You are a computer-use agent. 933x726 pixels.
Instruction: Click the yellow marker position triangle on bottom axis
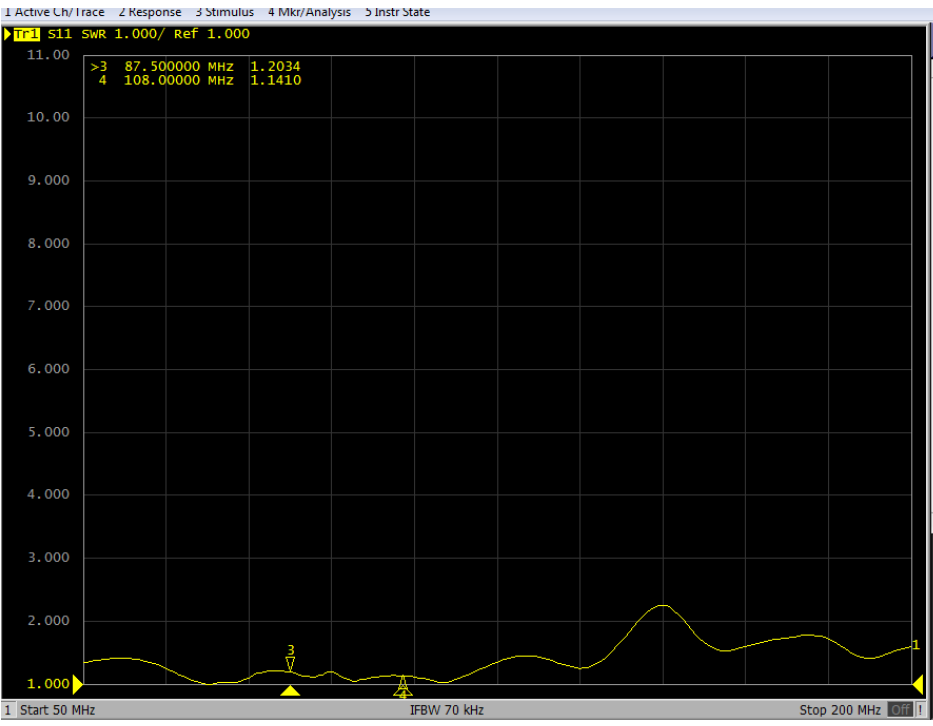(x=290, y=691)
